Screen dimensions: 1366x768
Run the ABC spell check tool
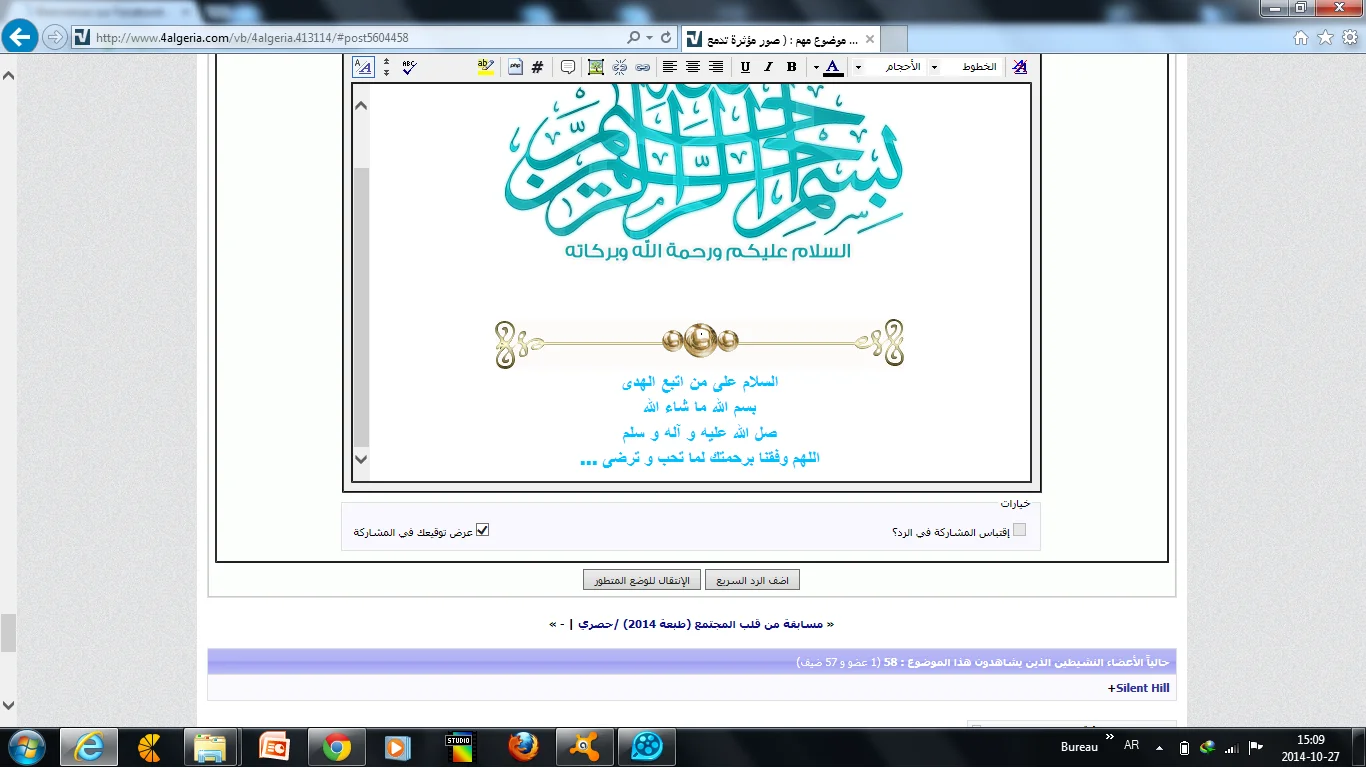(x=409, y=67)
